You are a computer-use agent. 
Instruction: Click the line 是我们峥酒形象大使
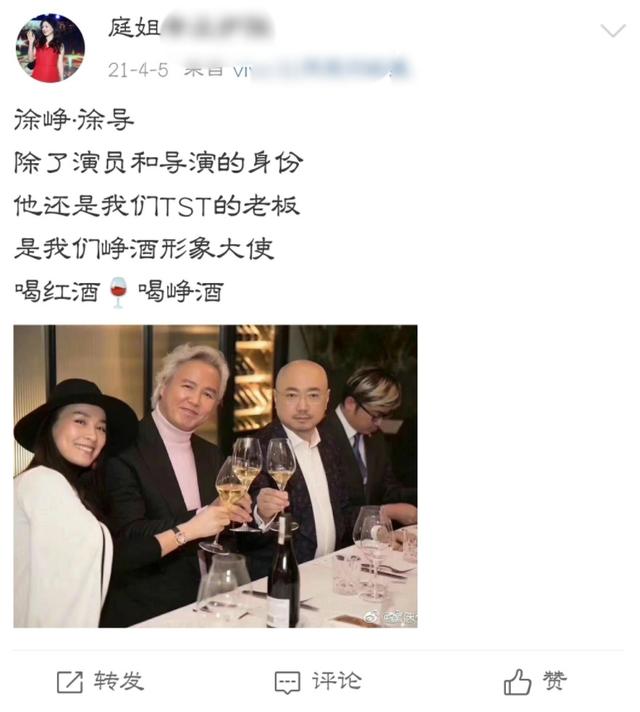[x=144, y=248]
